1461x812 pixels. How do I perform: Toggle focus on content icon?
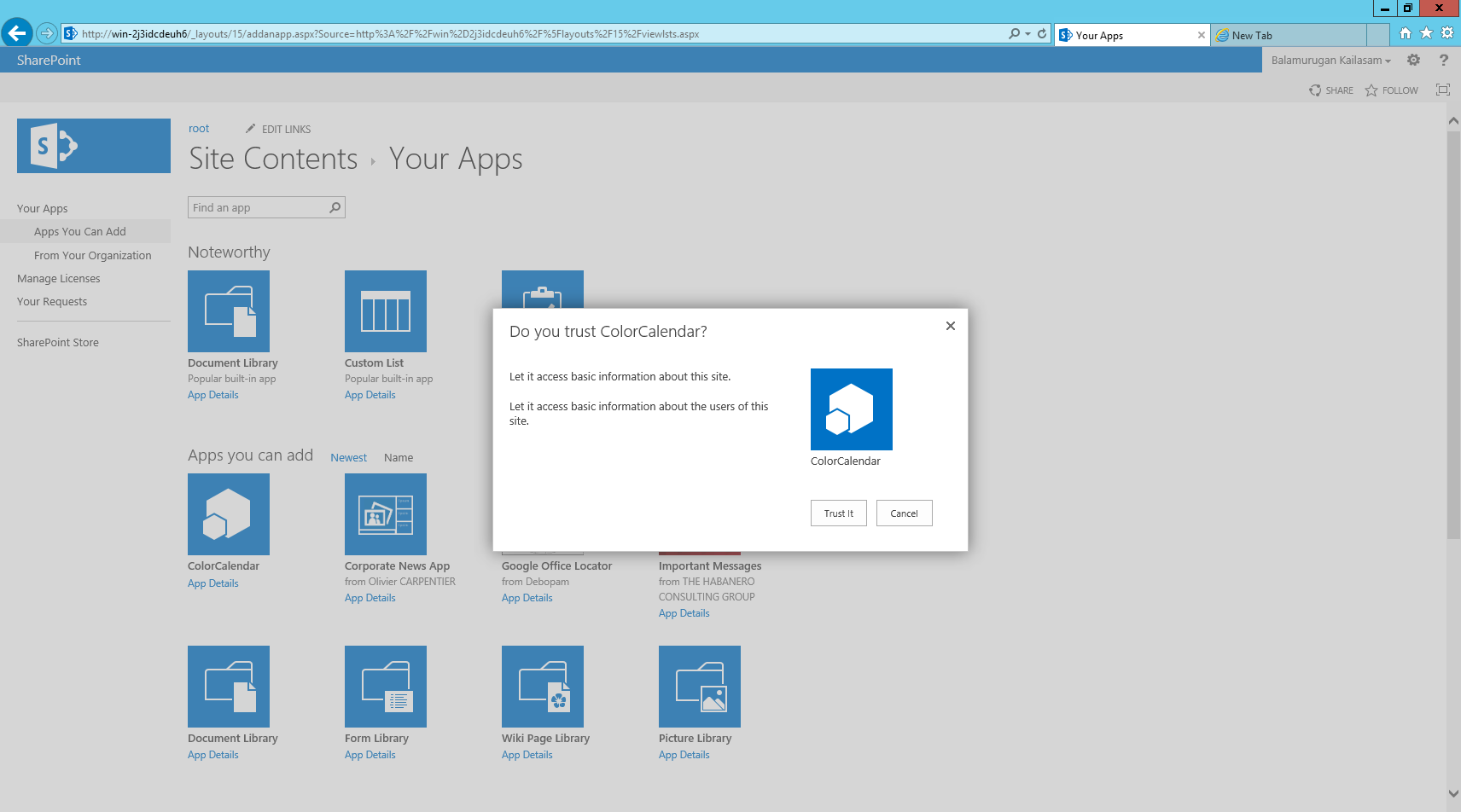1443,90
